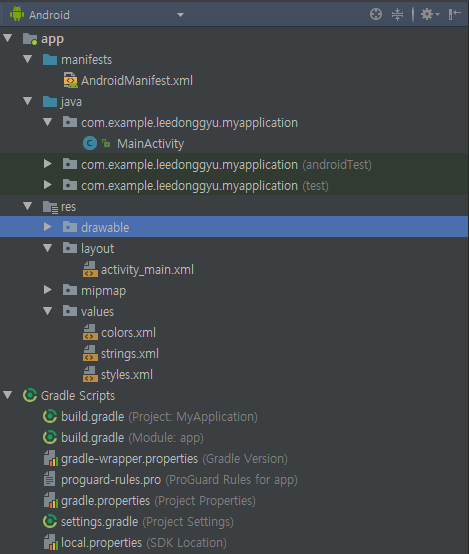This screenshot has height=554, width=469.
Task: Select the res folder label
Action: pos(69,207)
